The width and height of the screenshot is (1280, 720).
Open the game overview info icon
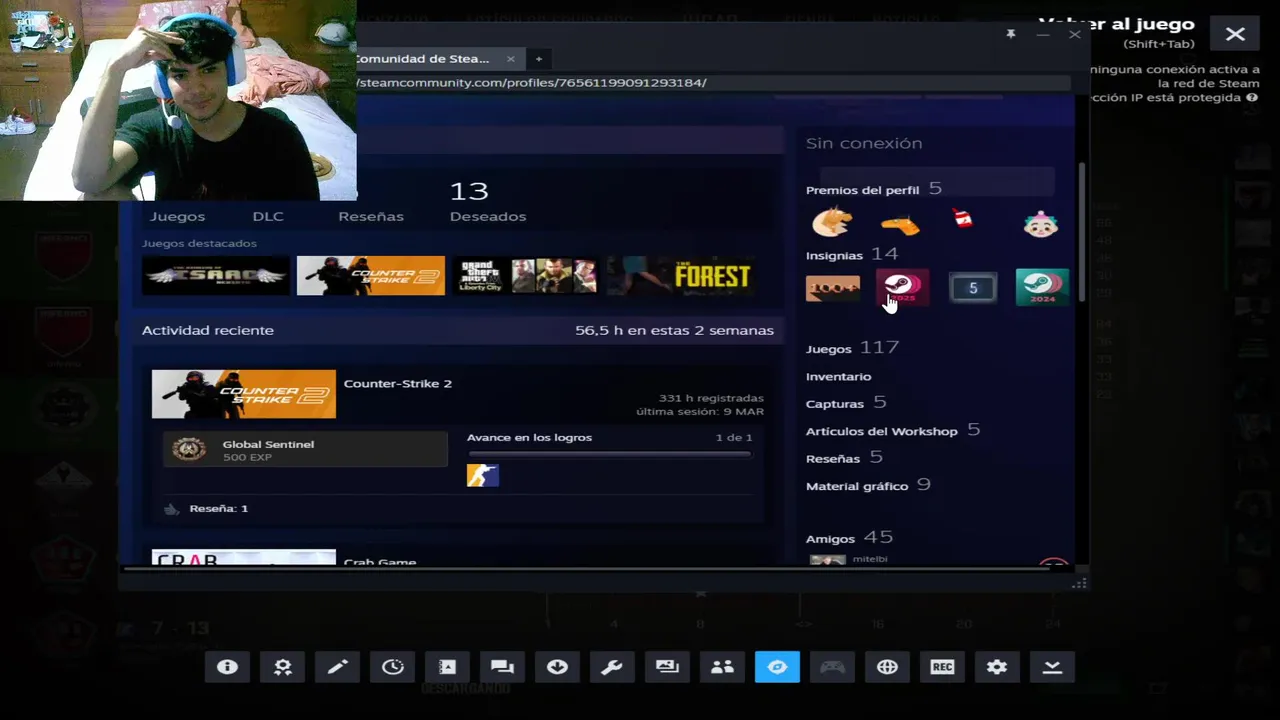tap(227, 667)
